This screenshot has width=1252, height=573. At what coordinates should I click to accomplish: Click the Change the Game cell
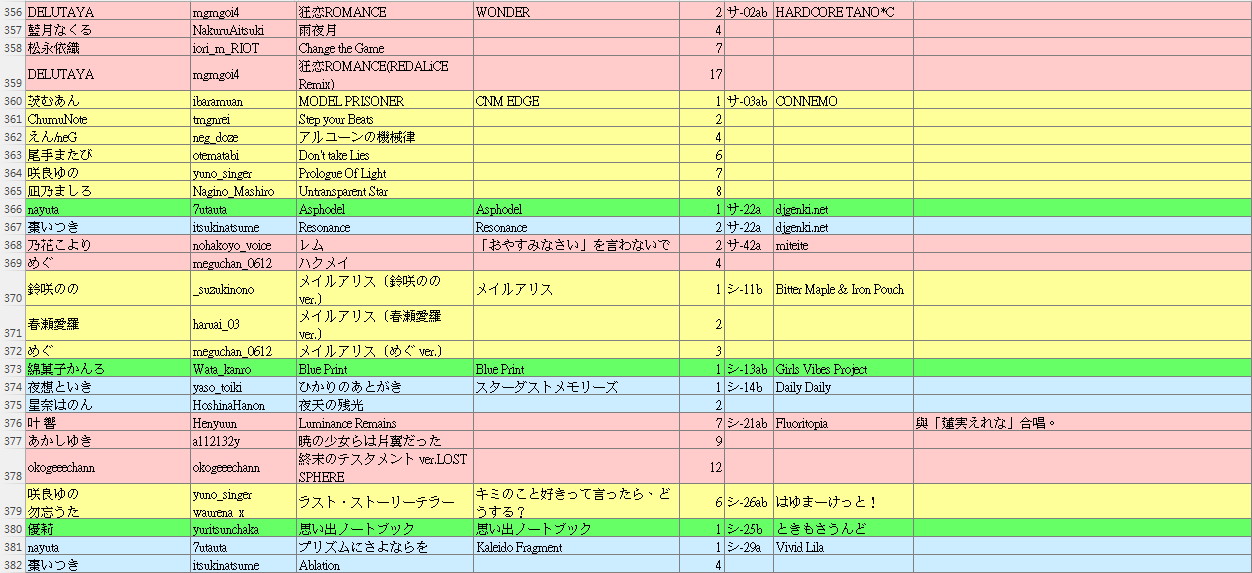click(384, 48)
